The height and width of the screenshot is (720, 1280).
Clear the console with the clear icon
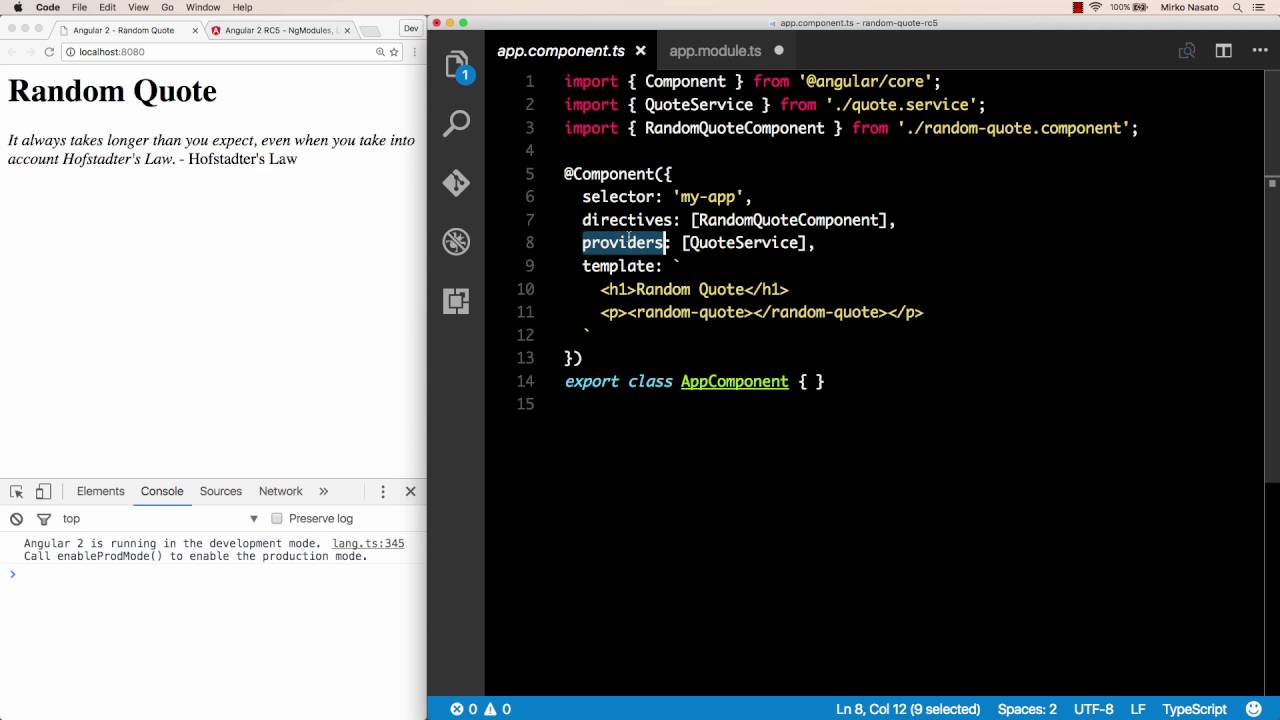point(16,519)
